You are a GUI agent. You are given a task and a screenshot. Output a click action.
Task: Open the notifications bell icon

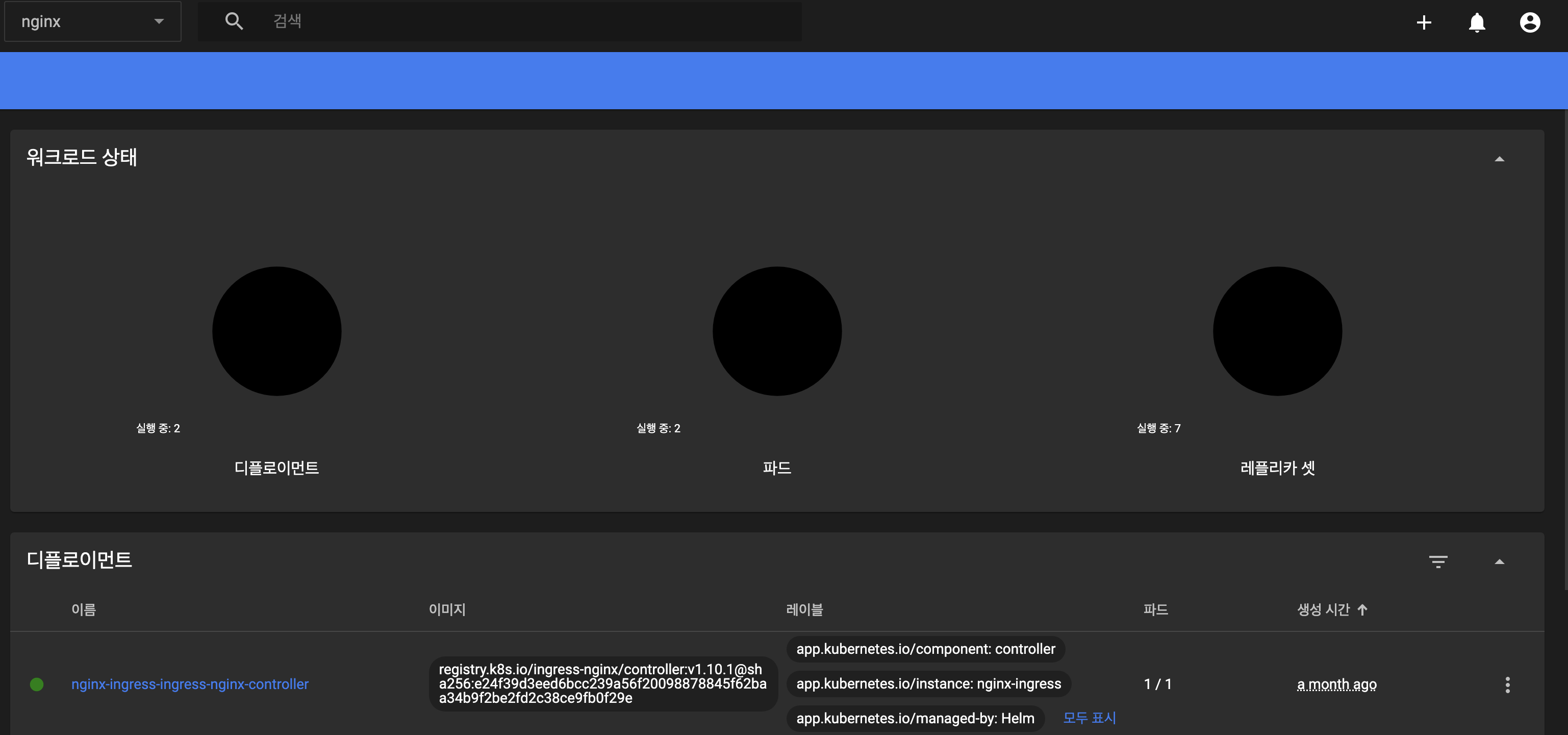coord(1477,22)
